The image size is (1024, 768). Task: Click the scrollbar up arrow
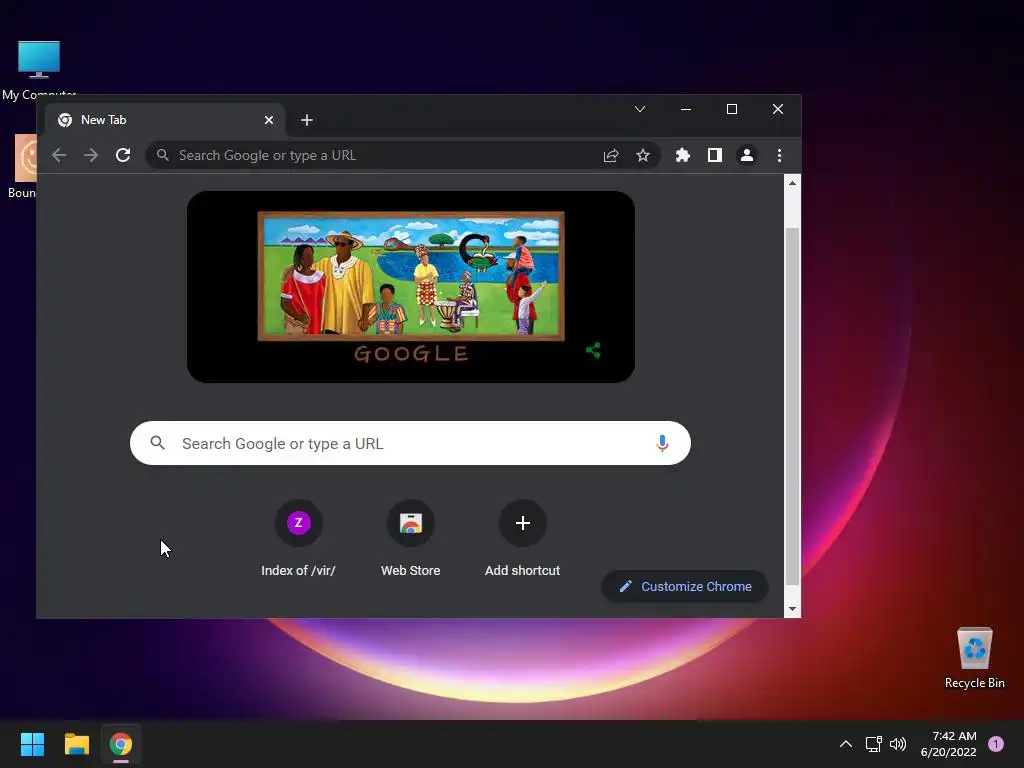(x=792, y=184)
